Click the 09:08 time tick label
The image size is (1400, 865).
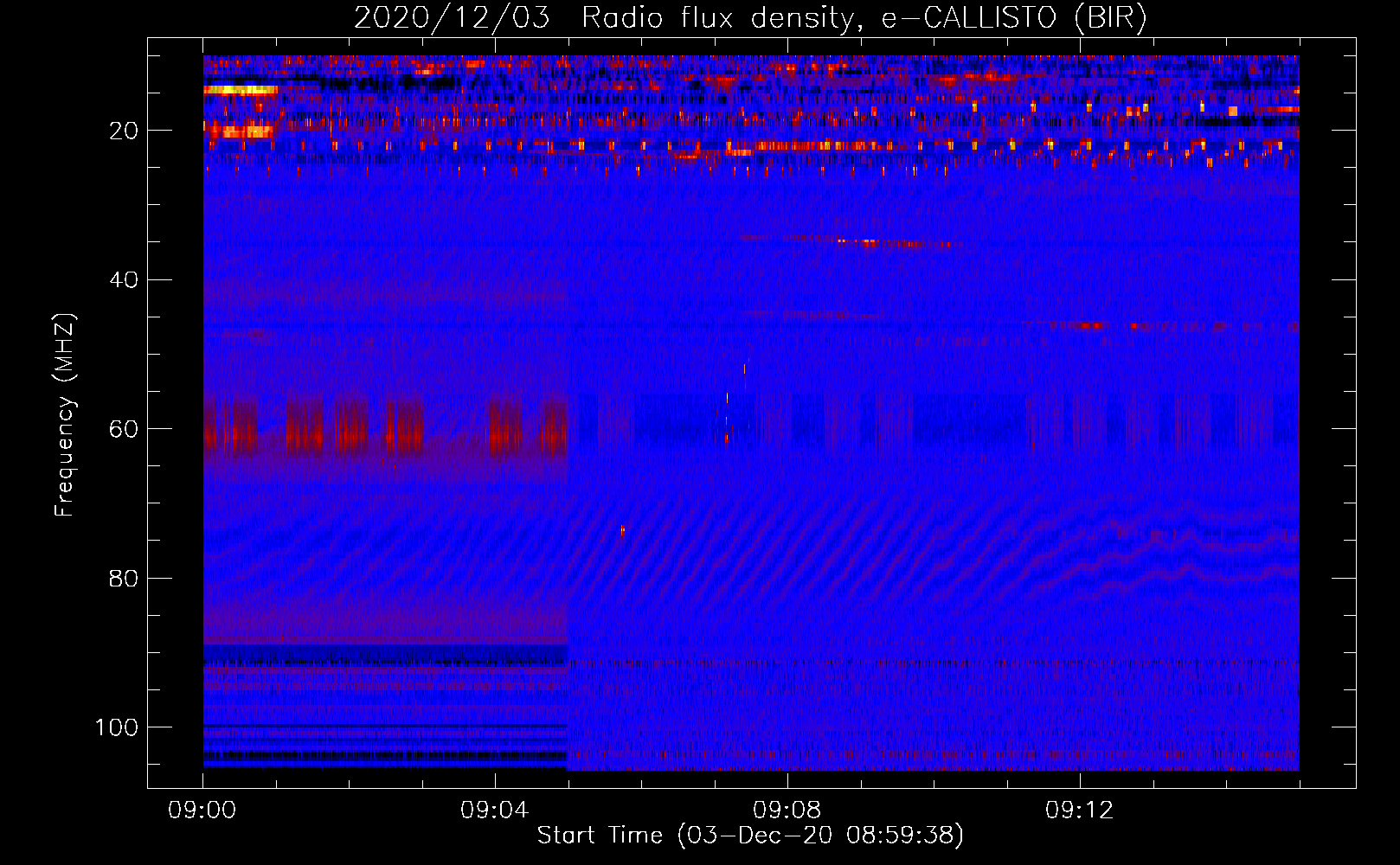pos(787,811)
